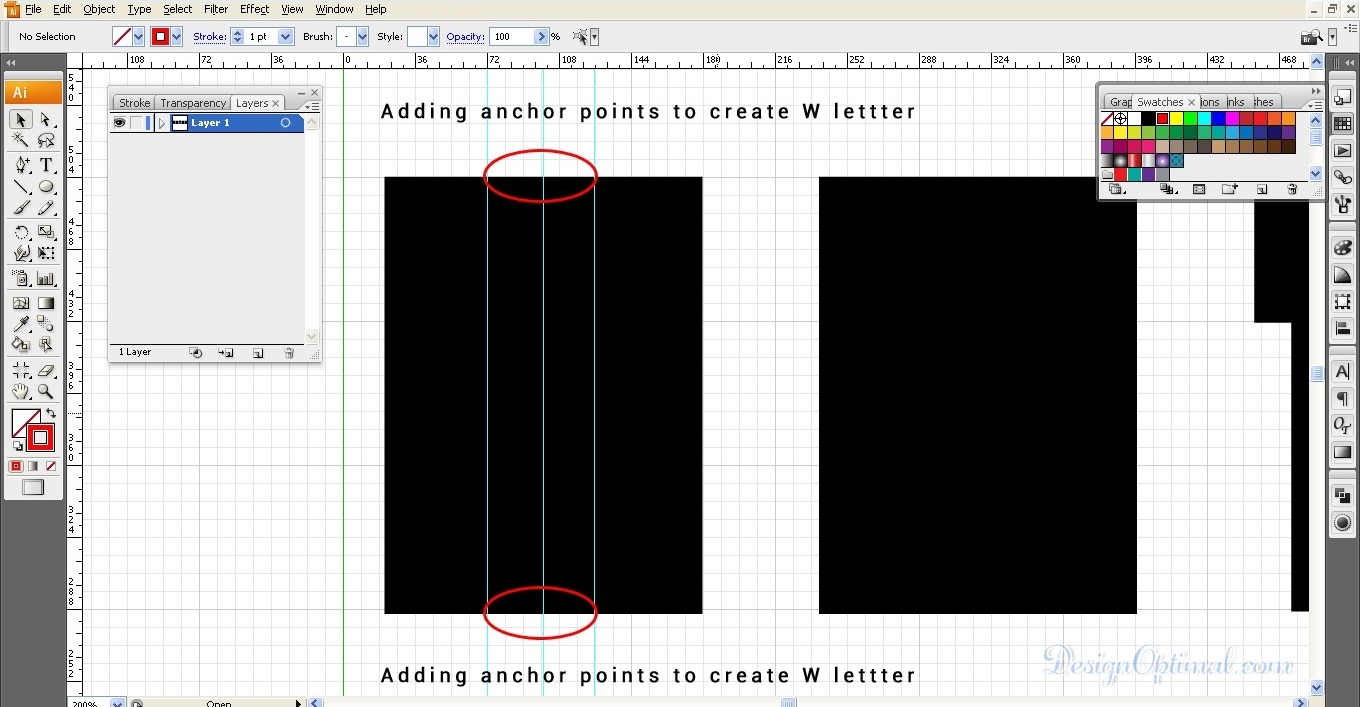Select the Line Segment tool
The image size is (1360, 707).
point(20,187)
